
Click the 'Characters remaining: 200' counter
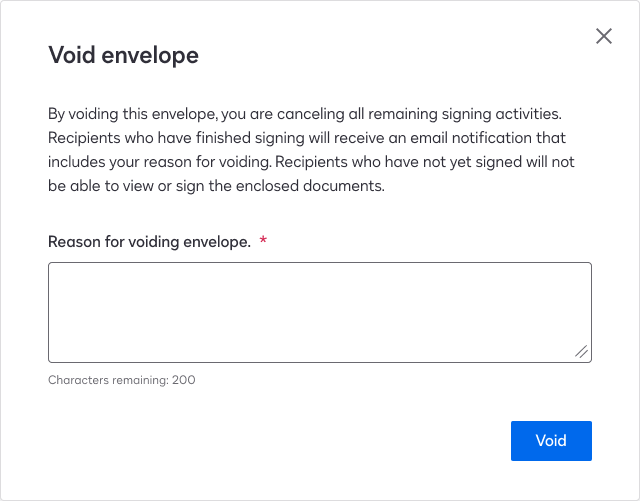pos(122,380)
